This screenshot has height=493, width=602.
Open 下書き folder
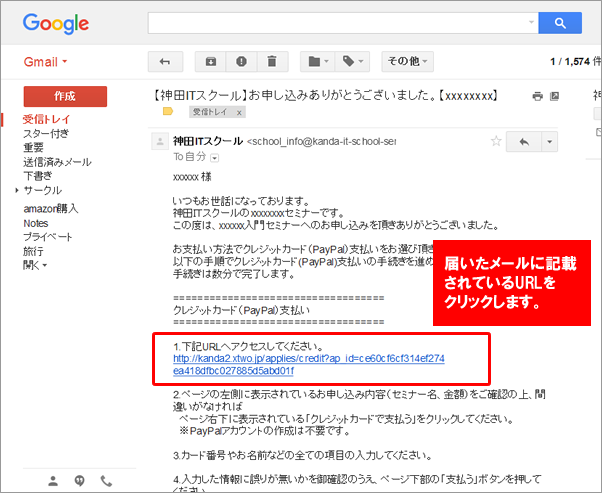(38, 176)
